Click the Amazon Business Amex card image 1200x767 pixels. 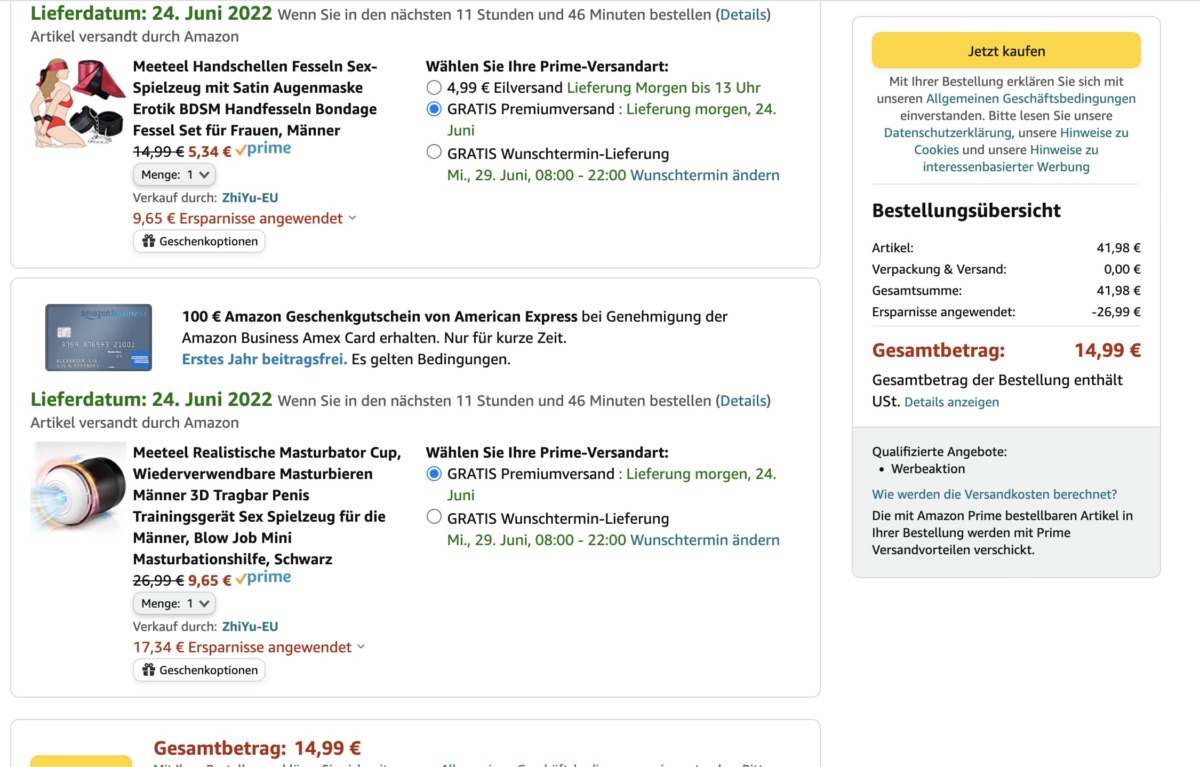(x=98, y=337)
